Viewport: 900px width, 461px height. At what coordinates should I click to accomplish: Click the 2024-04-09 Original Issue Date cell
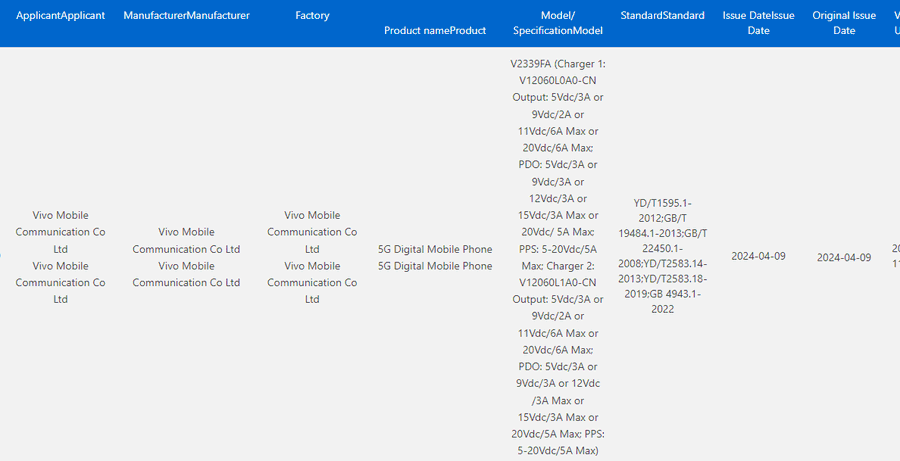(x=844, y=257)
